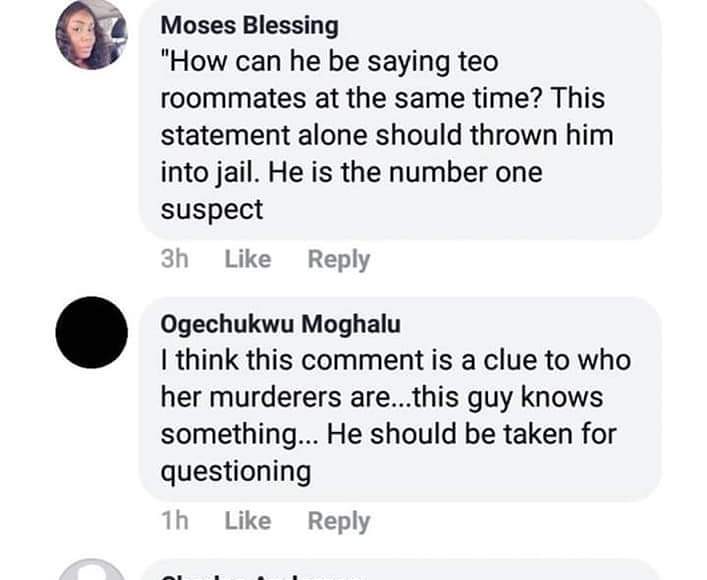Click Ogechukwu Moghalu's black circular avatar

pos(91,333)
